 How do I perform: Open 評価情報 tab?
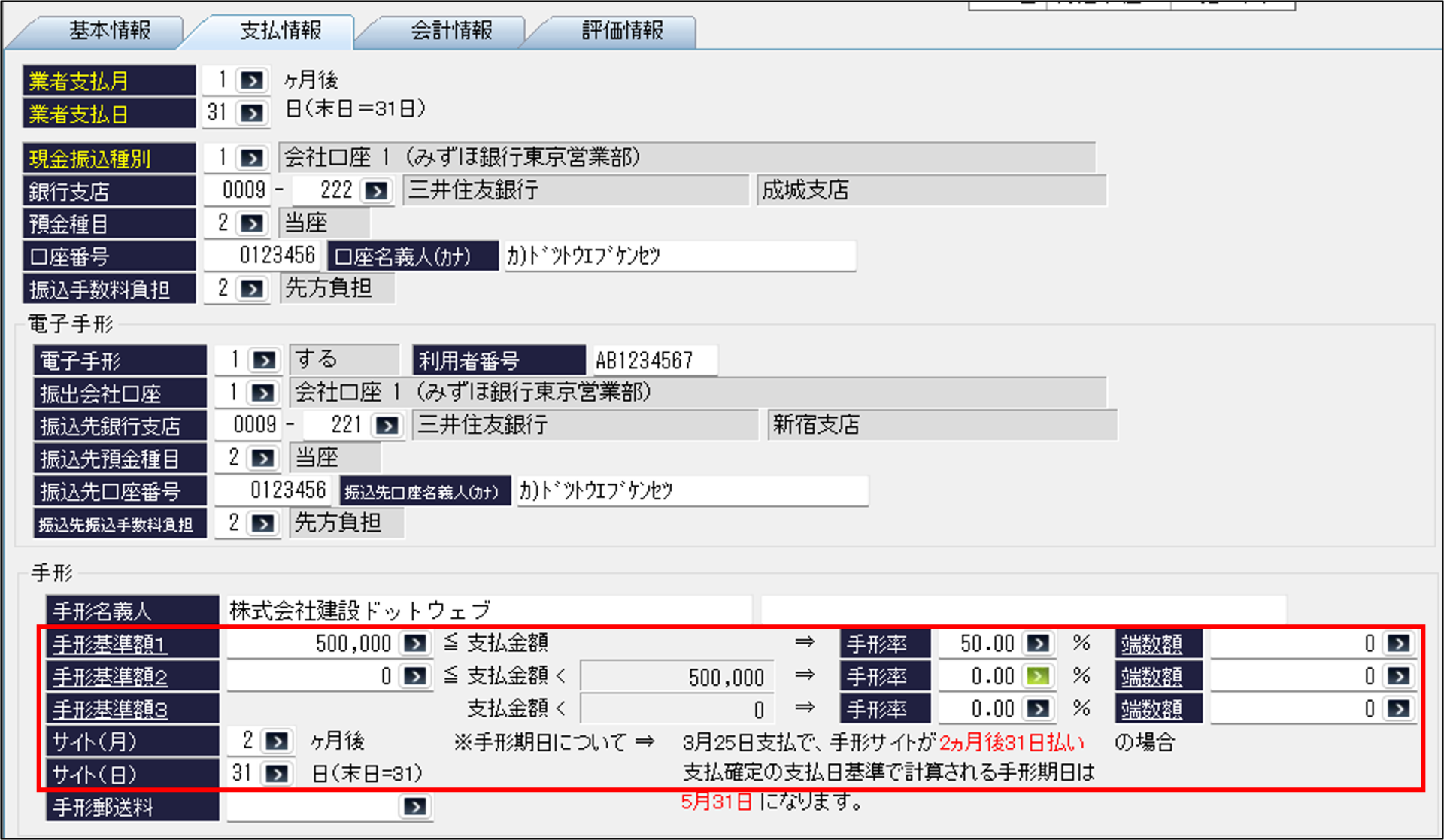point(622,30)
